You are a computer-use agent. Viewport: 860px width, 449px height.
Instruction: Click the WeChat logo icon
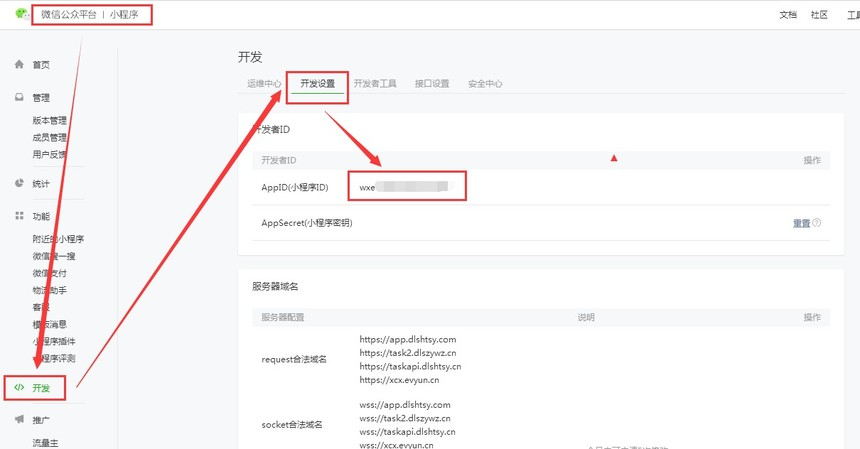point(21,14)
